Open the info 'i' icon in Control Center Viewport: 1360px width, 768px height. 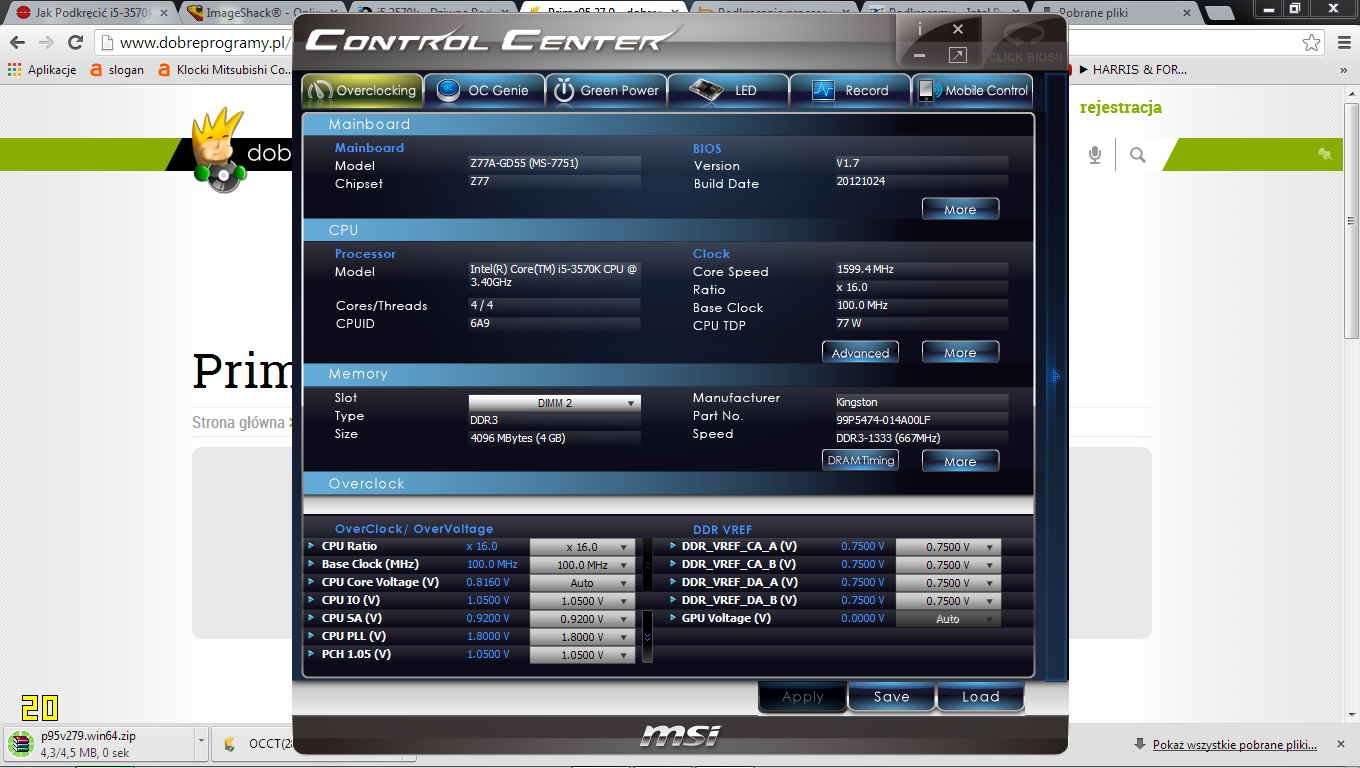920,30
